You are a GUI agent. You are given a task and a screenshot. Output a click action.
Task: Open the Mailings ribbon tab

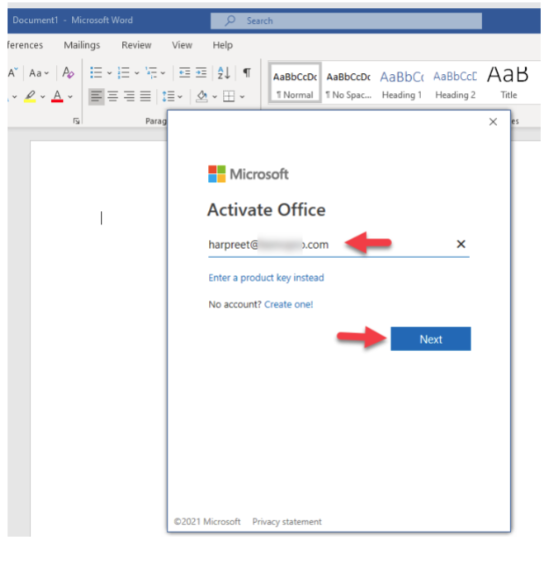tap(82, 45)
